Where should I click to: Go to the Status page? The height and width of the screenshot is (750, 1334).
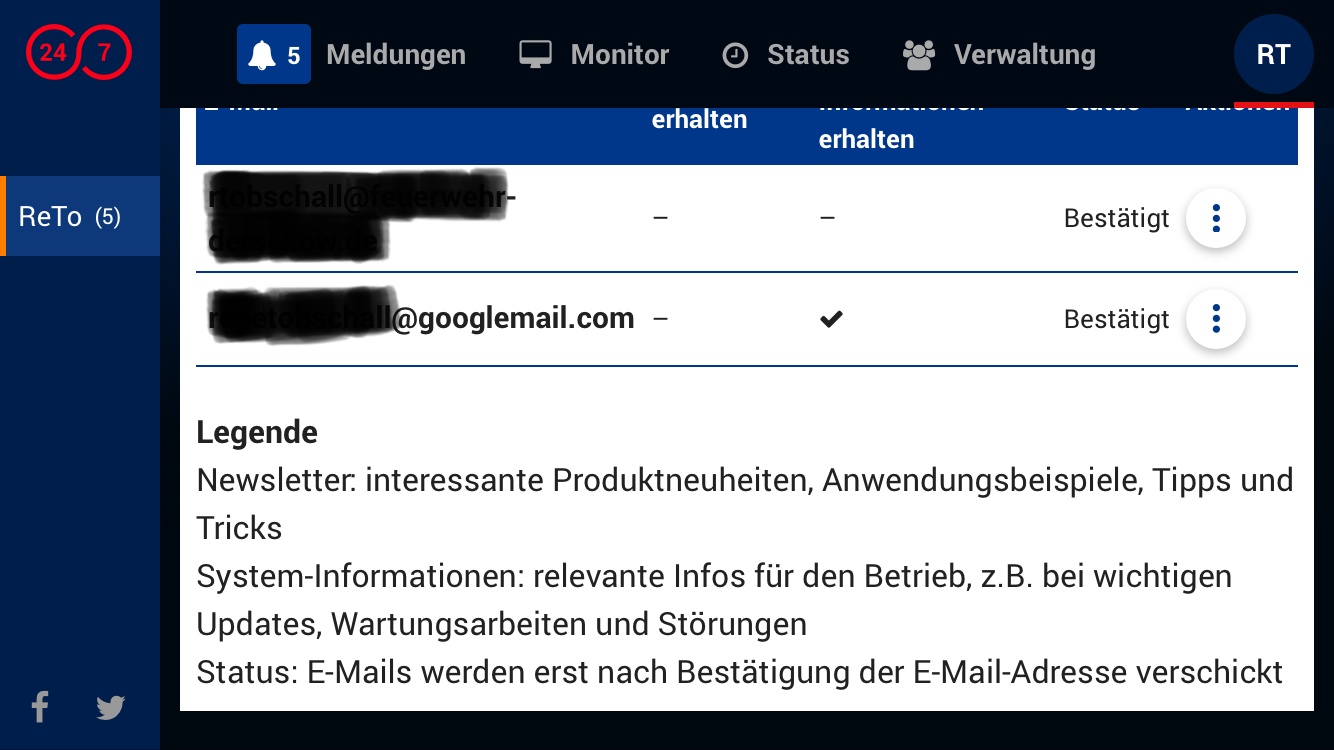807,54
